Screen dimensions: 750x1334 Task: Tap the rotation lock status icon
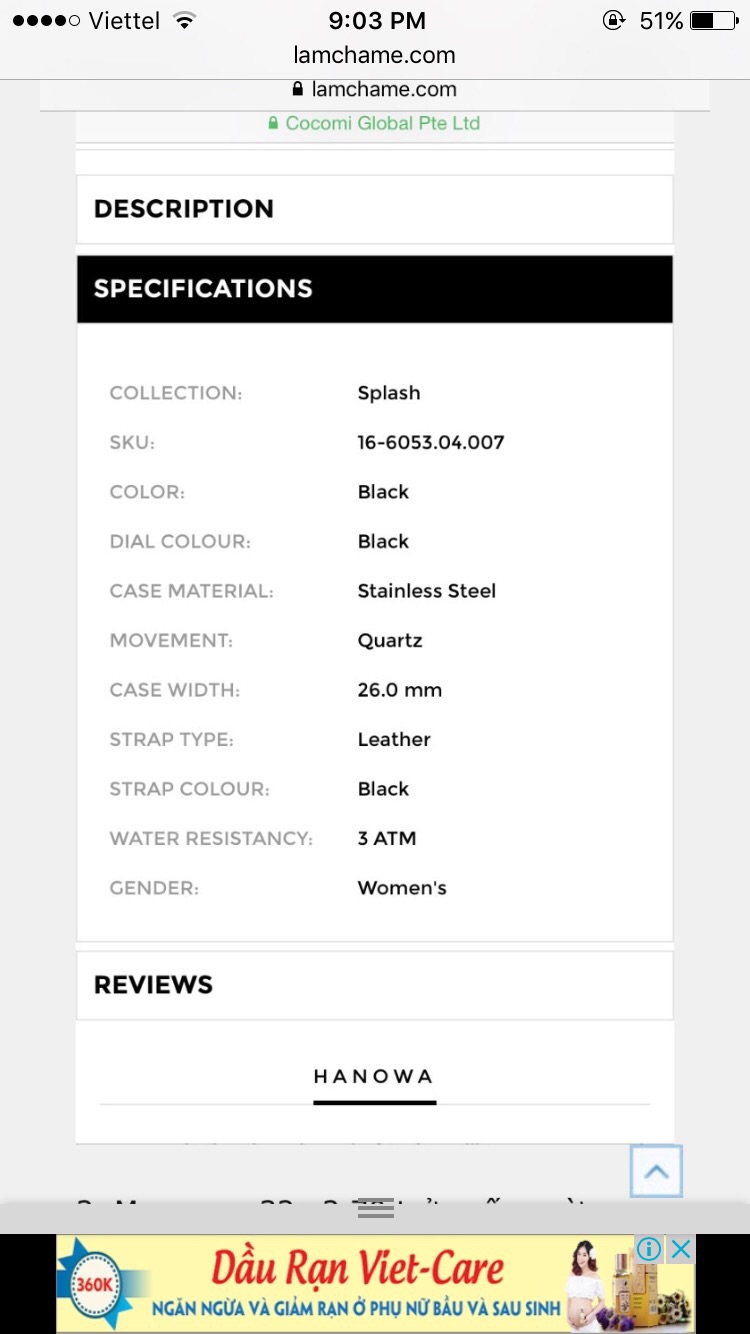[x=614, y=21]
